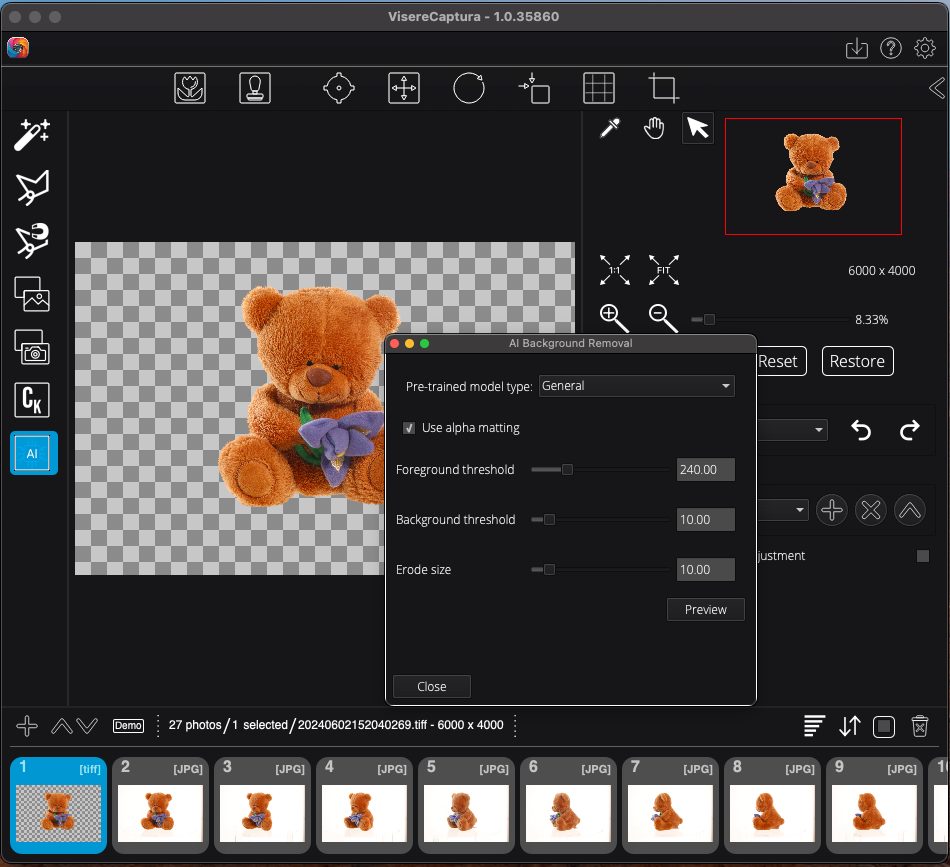Click the rotate circle icon
This screenshot has height=867, width=950.
point(468,88)
